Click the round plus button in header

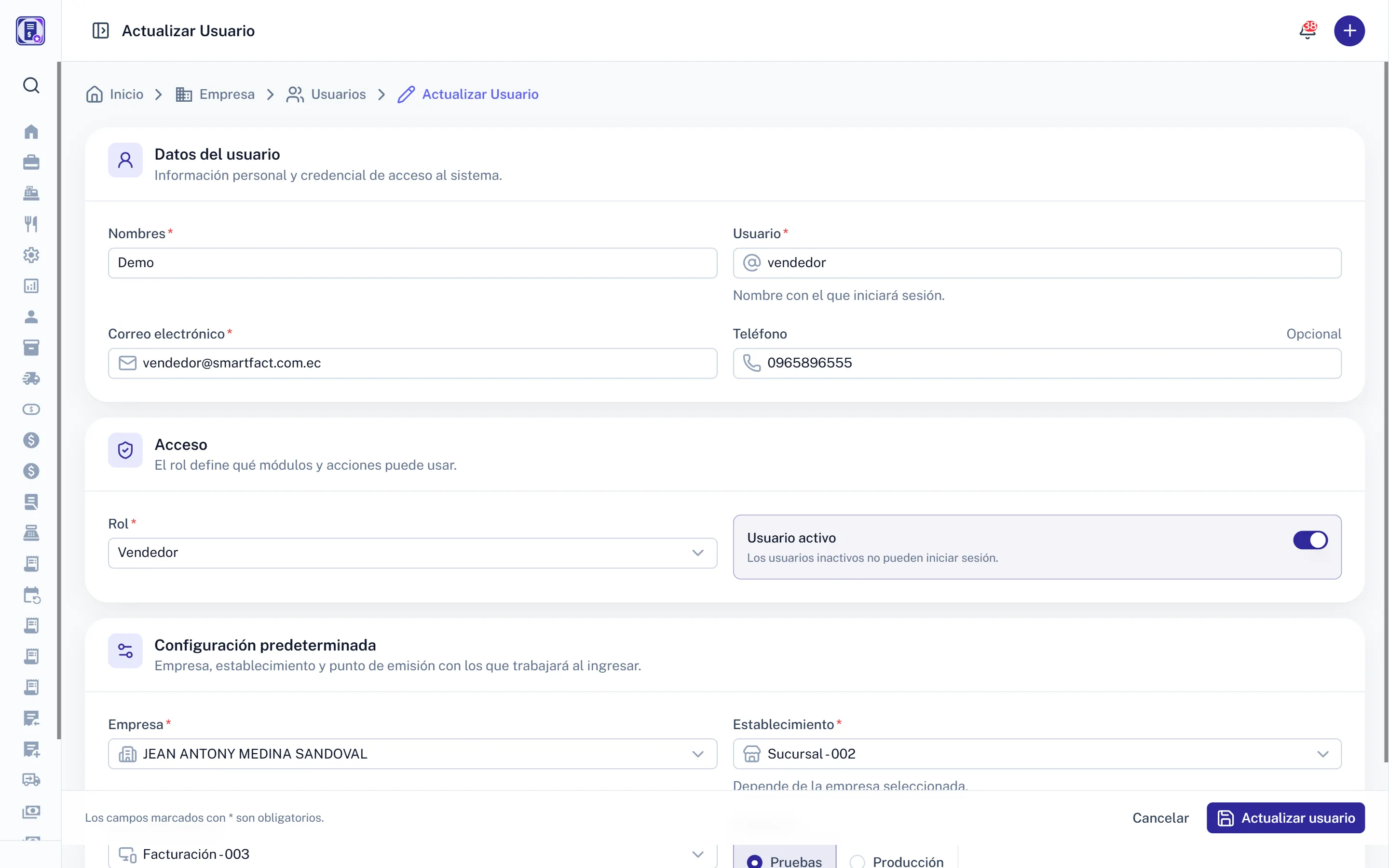click(1349, 30)
